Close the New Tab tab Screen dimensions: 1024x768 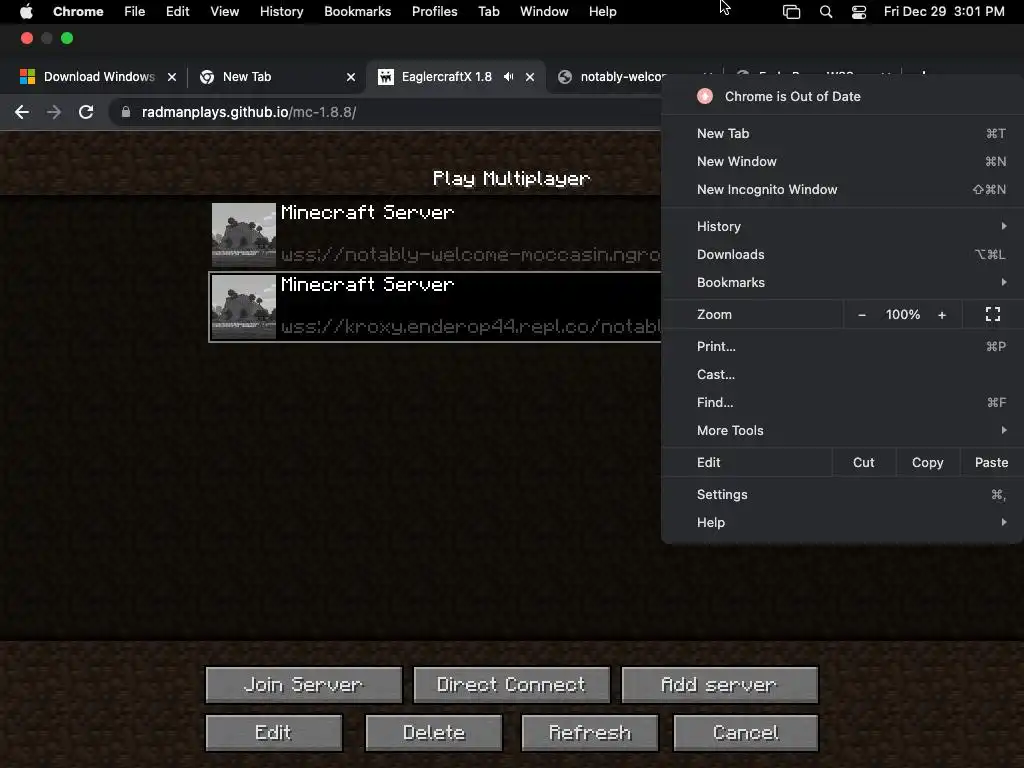click(x=351, y=77)
